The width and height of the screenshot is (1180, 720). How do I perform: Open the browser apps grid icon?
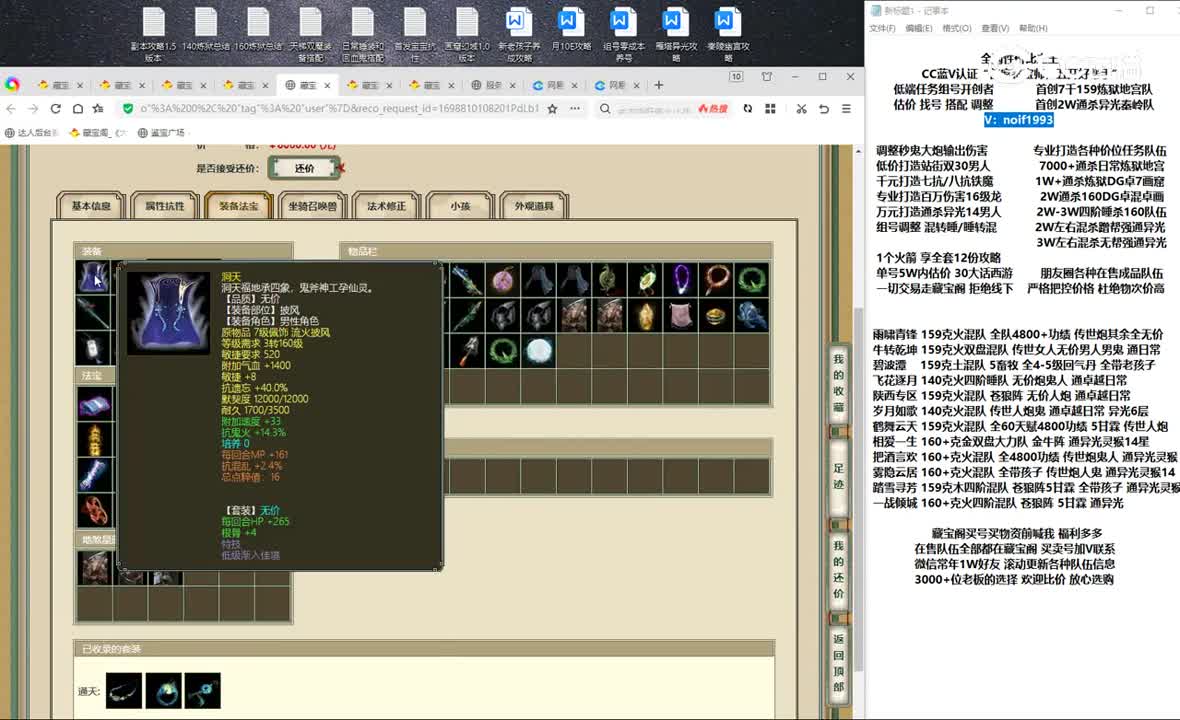770,108
